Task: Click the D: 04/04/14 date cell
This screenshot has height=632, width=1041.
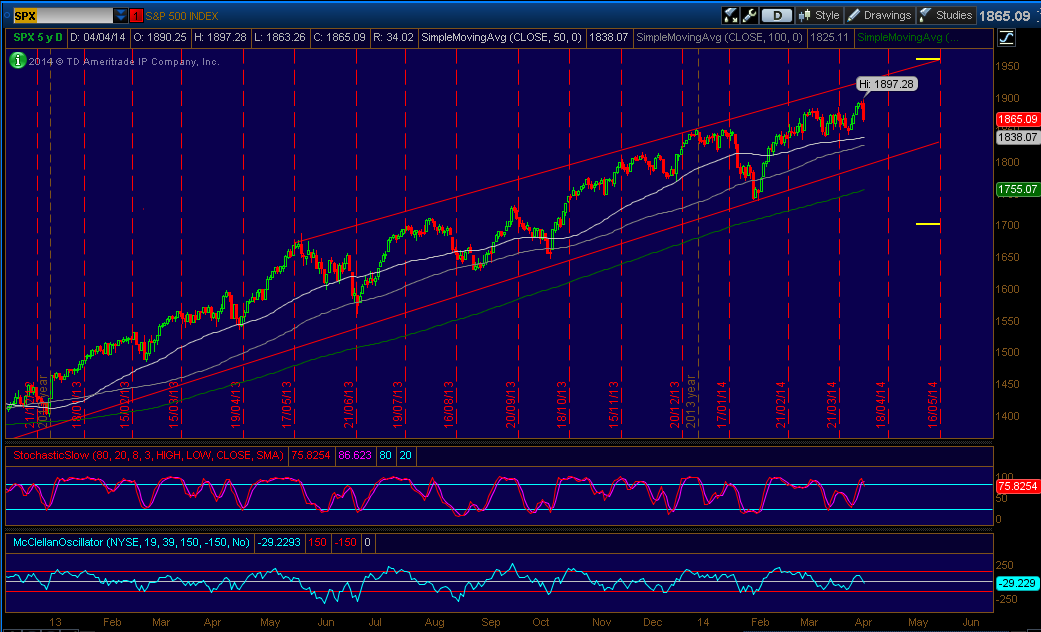Action: [x=97, y=38]
